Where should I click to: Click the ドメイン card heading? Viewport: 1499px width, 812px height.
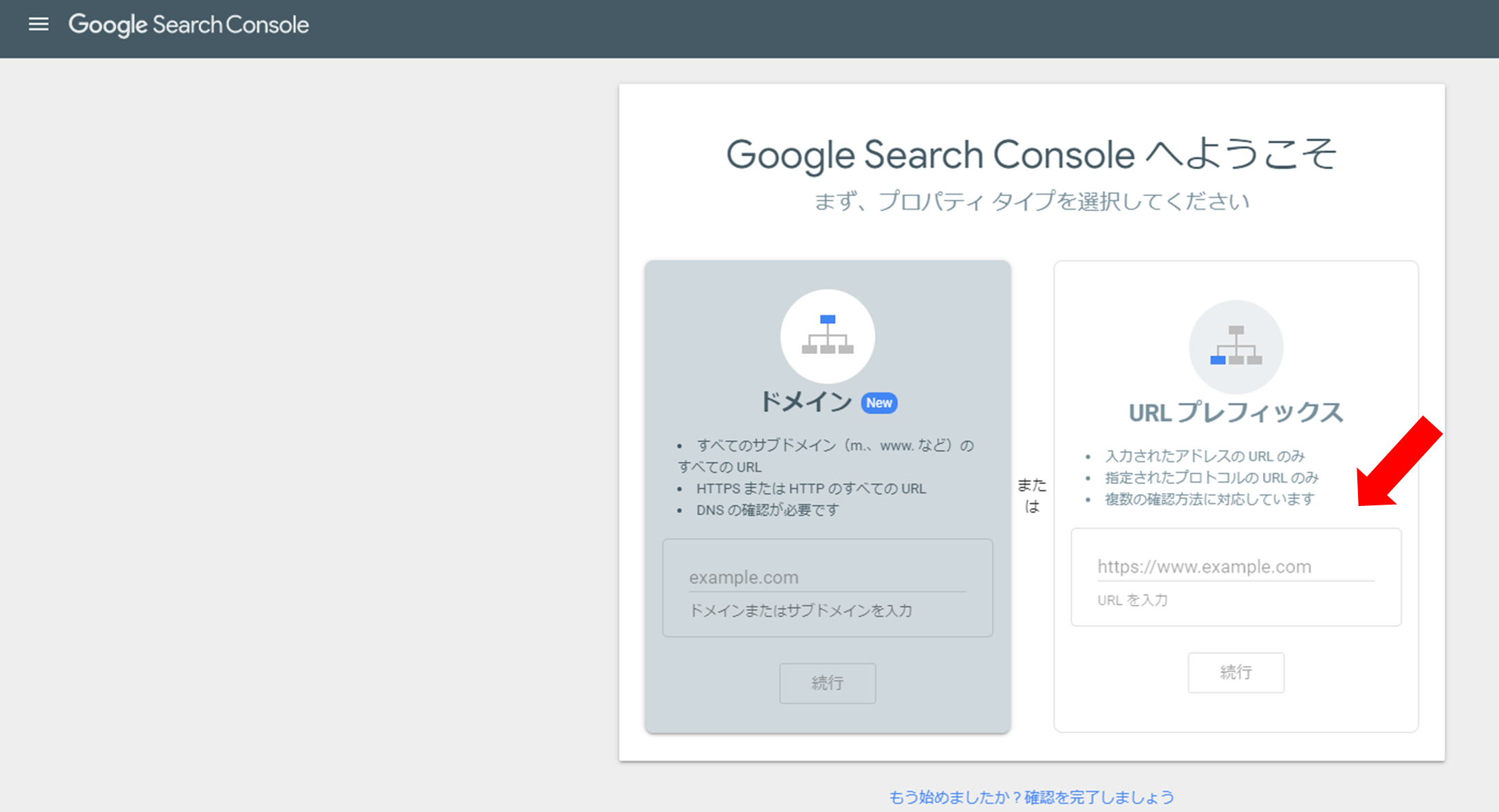(806, 402)
